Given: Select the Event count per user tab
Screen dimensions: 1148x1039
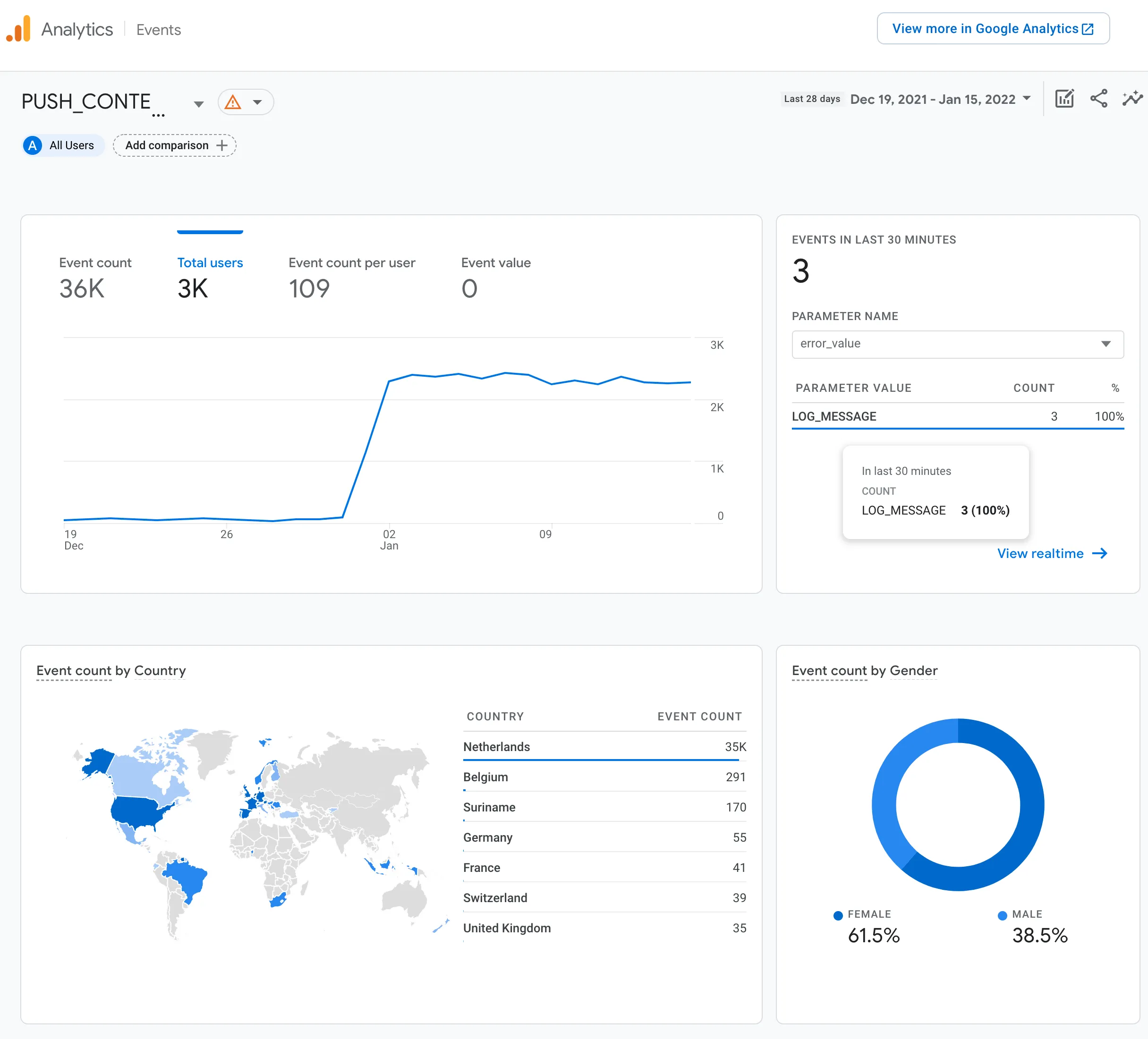Looking at the screenshot, I should click(351, 277).
